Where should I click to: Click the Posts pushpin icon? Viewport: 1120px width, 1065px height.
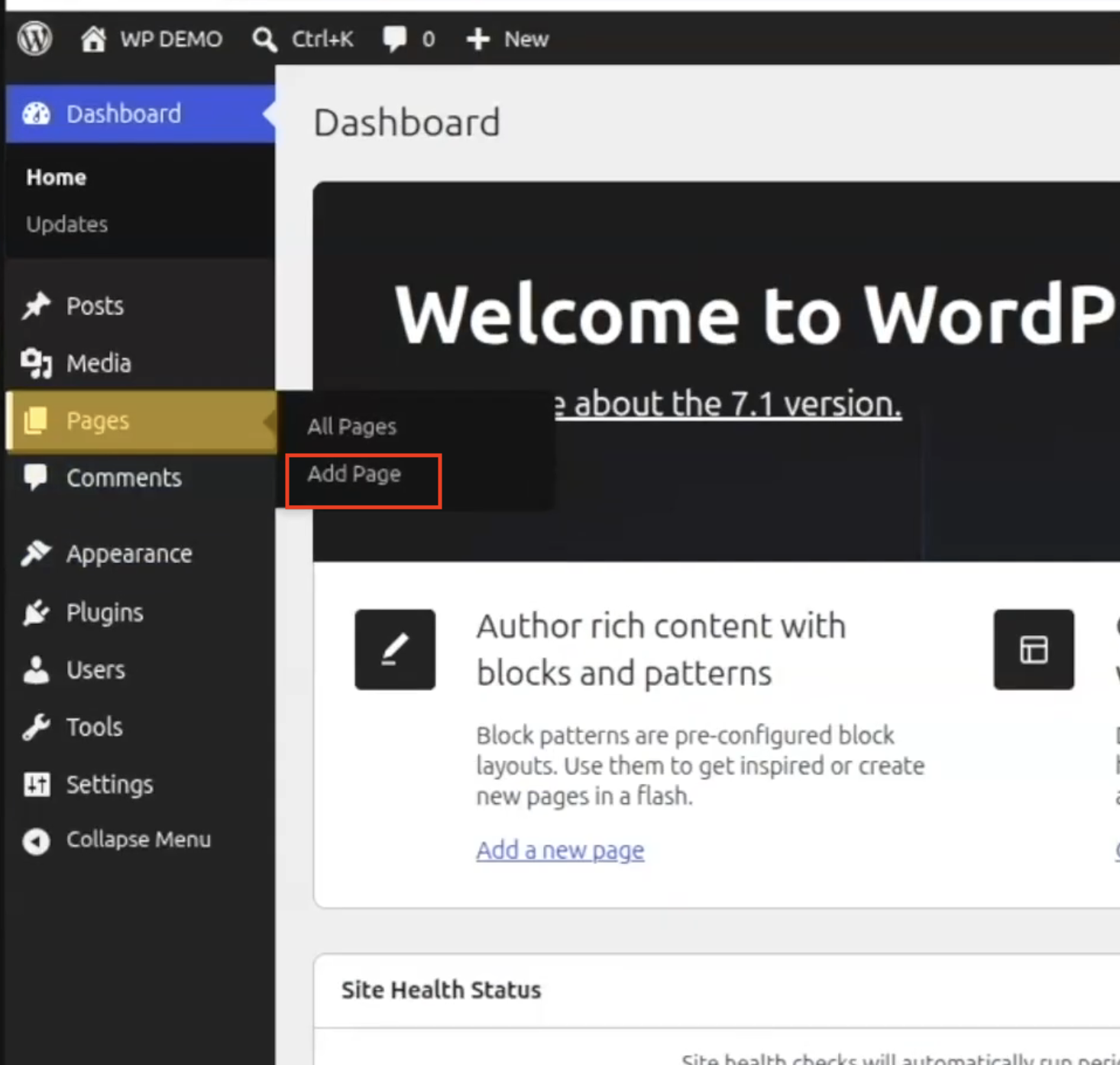tap(36, 306)
